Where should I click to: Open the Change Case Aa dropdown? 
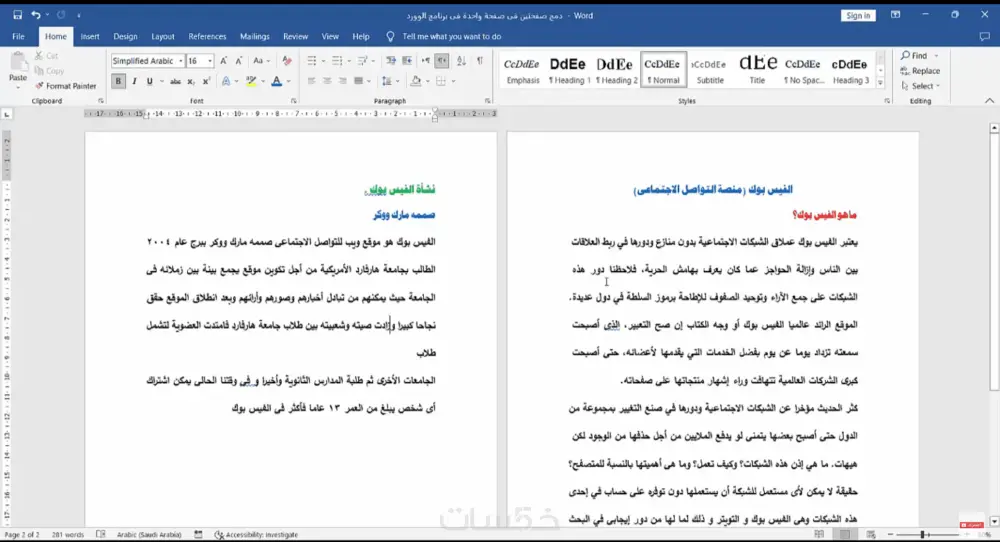261,61
